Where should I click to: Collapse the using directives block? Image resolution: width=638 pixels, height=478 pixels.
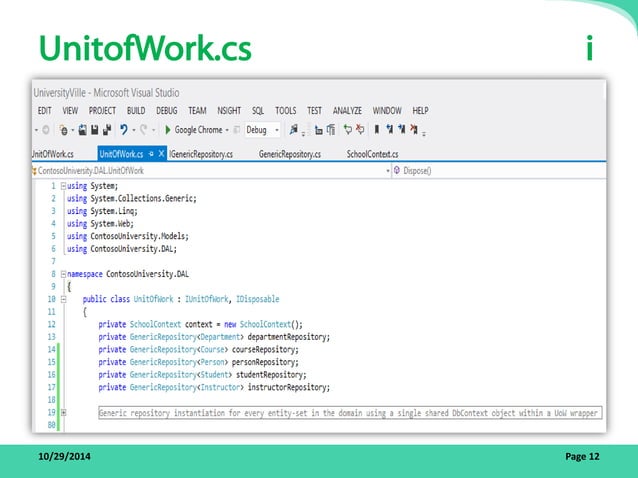point(63,186)
